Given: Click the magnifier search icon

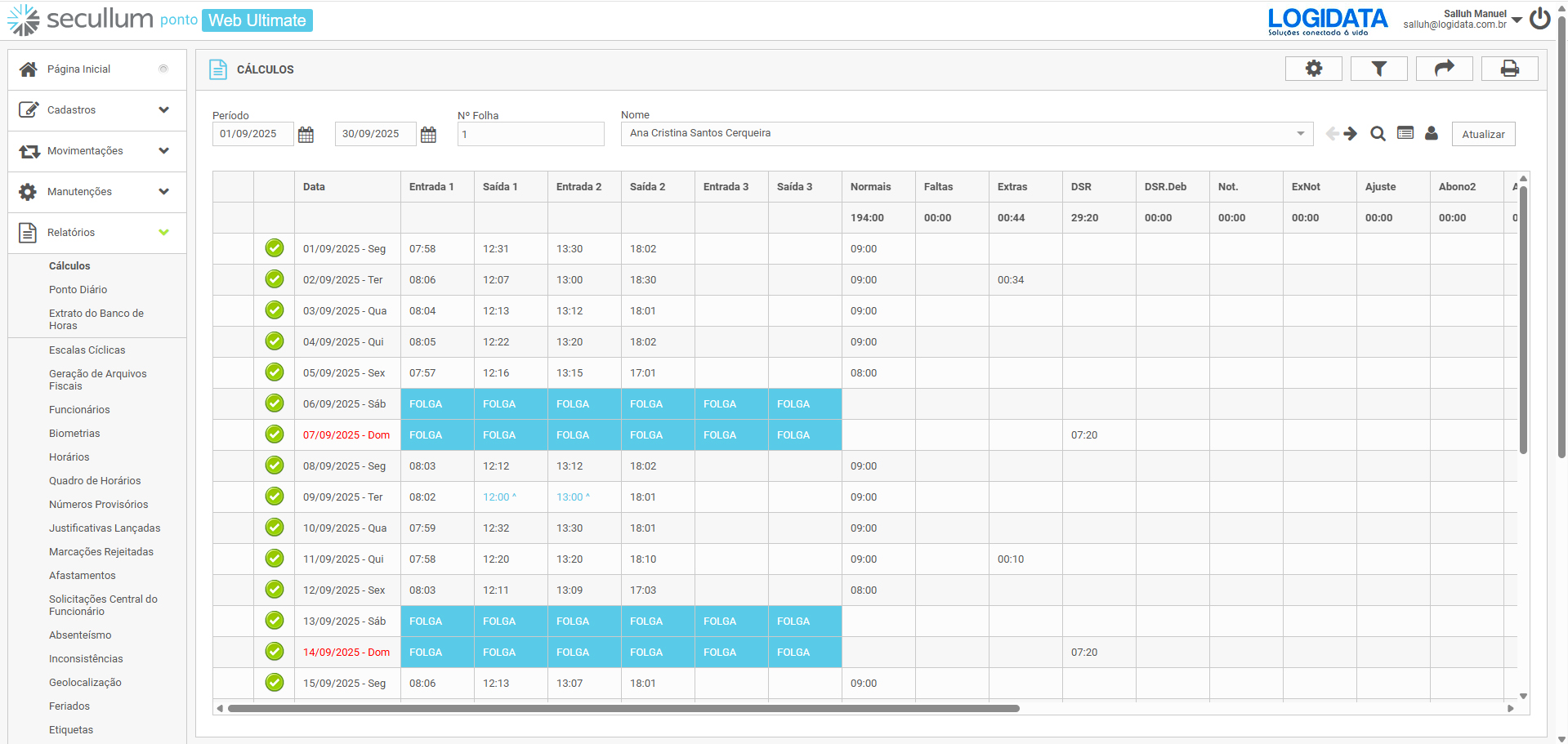Looking at the screenshot, I should [x=1378, y=134].
